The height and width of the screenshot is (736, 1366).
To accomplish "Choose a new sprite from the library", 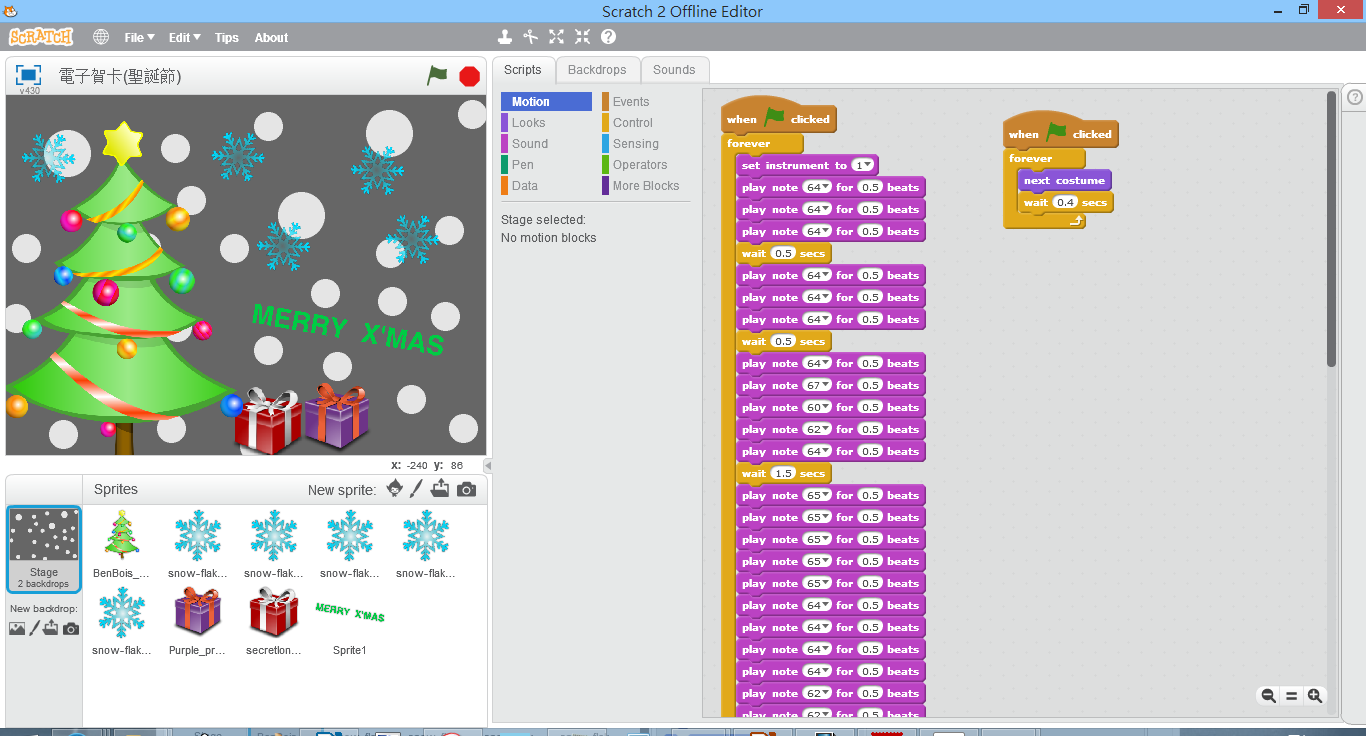I will coord(394,489).
